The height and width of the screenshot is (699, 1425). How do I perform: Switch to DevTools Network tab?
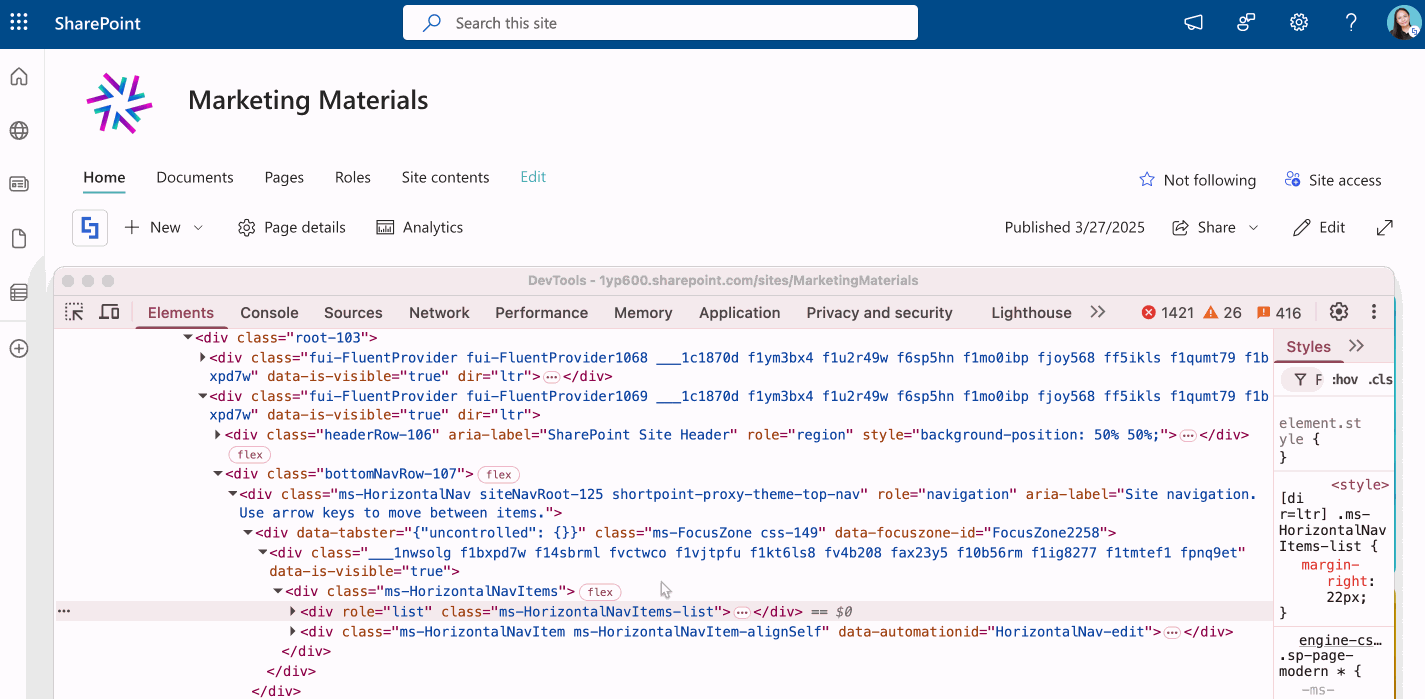coord(439,313)
